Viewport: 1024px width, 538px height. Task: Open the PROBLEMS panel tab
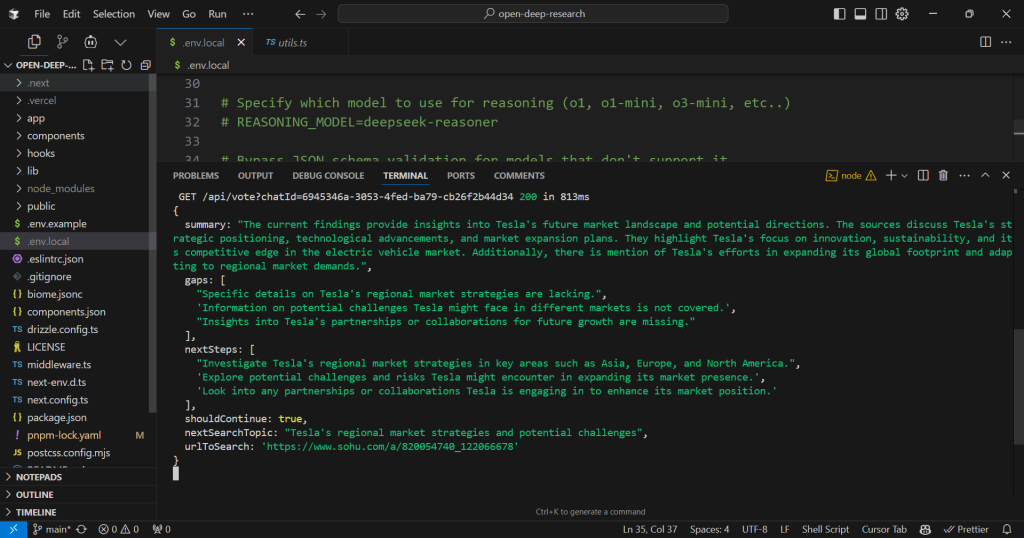(x=195, y=175)
